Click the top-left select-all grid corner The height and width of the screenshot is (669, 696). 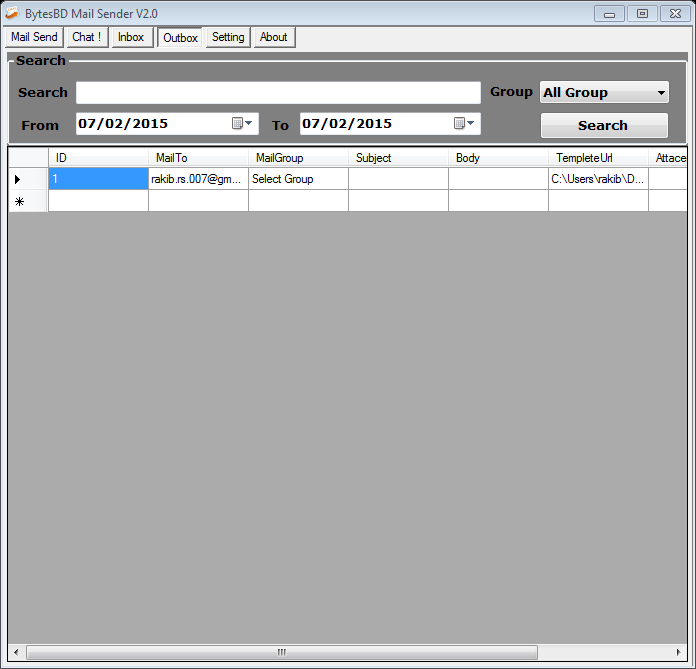click(x=28, y=158)
